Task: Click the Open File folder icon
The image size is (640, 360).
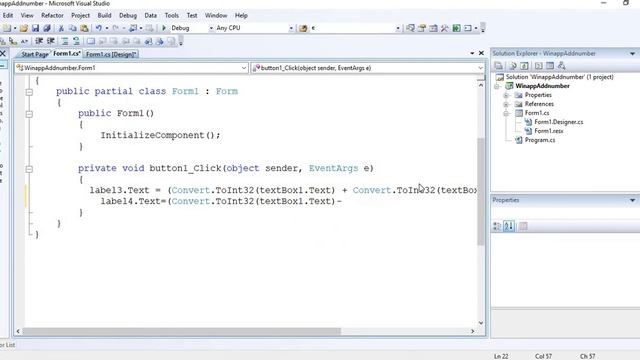Action: click(24, 28)
